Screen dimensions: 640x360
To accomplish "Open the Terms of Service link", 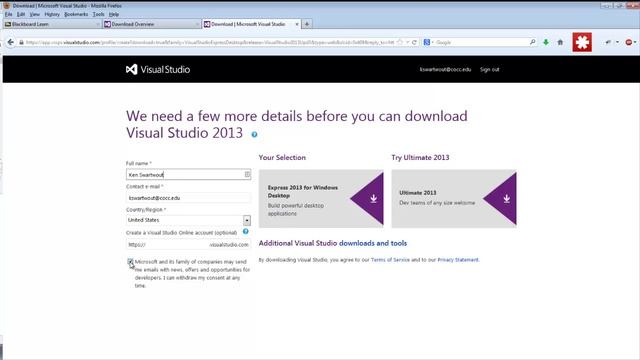I will point(390,260).
